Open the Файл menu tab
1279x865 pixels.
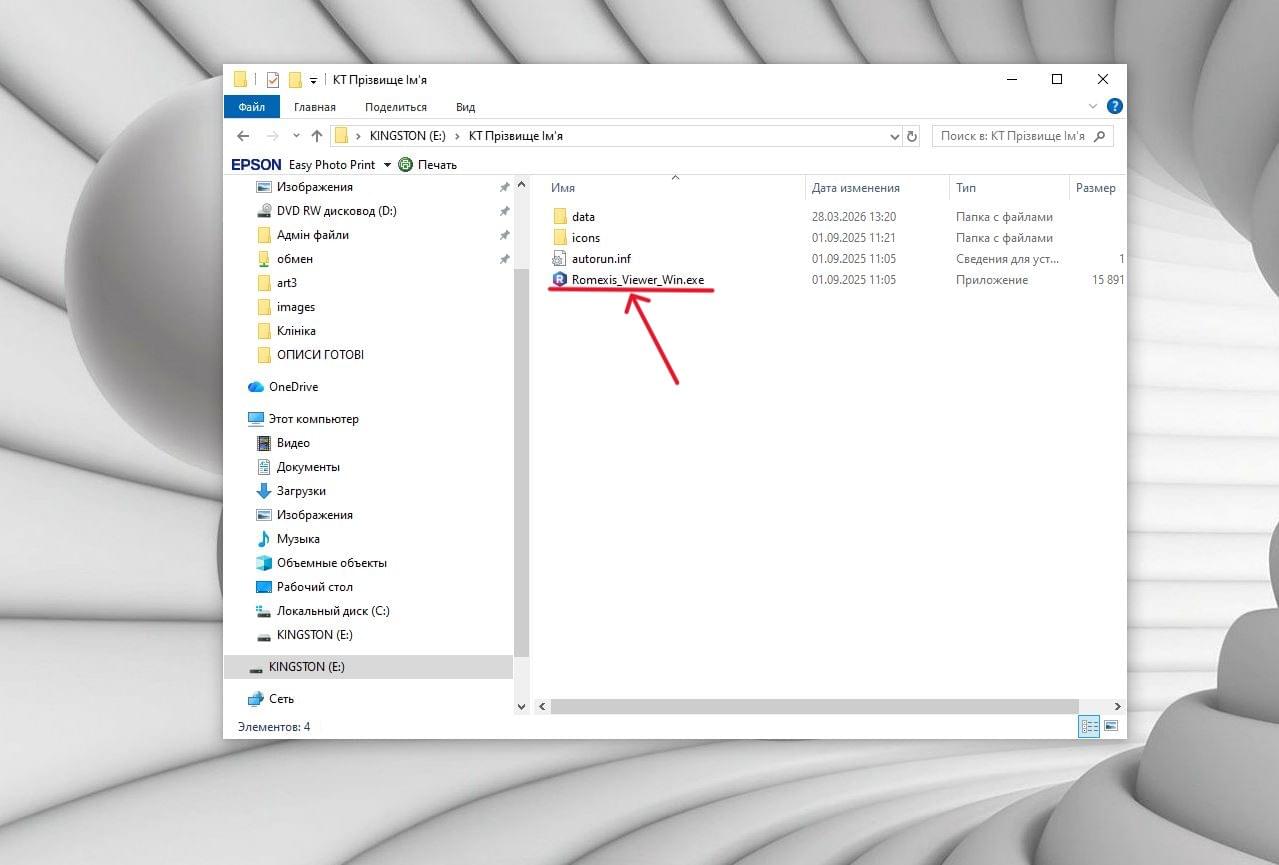coord(251,107)
